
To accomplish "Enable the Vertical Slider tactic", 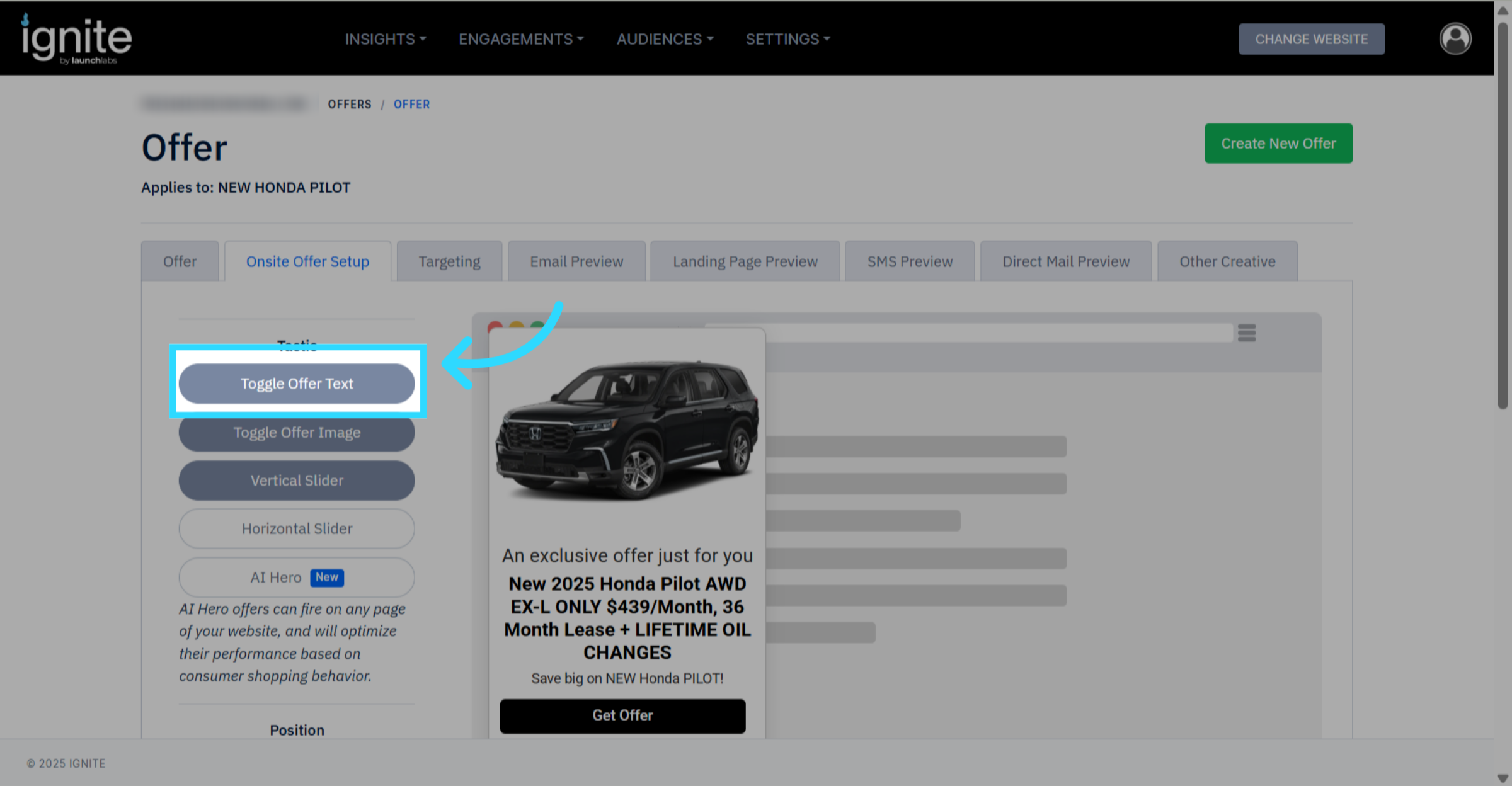I will pyautogui.click(x=297, y=481).
